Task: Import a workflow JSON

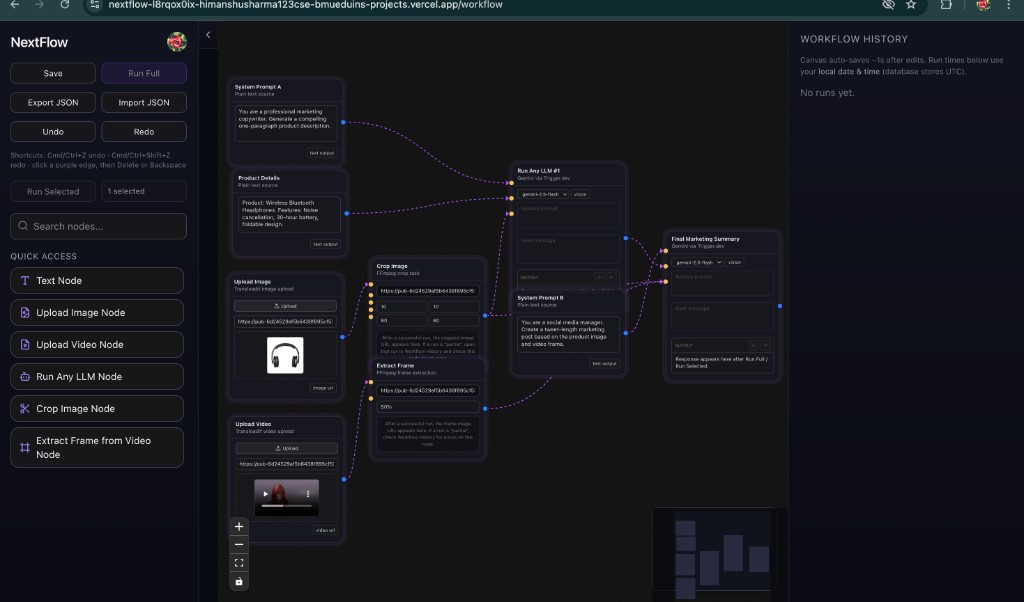Action: click(144, 103)
